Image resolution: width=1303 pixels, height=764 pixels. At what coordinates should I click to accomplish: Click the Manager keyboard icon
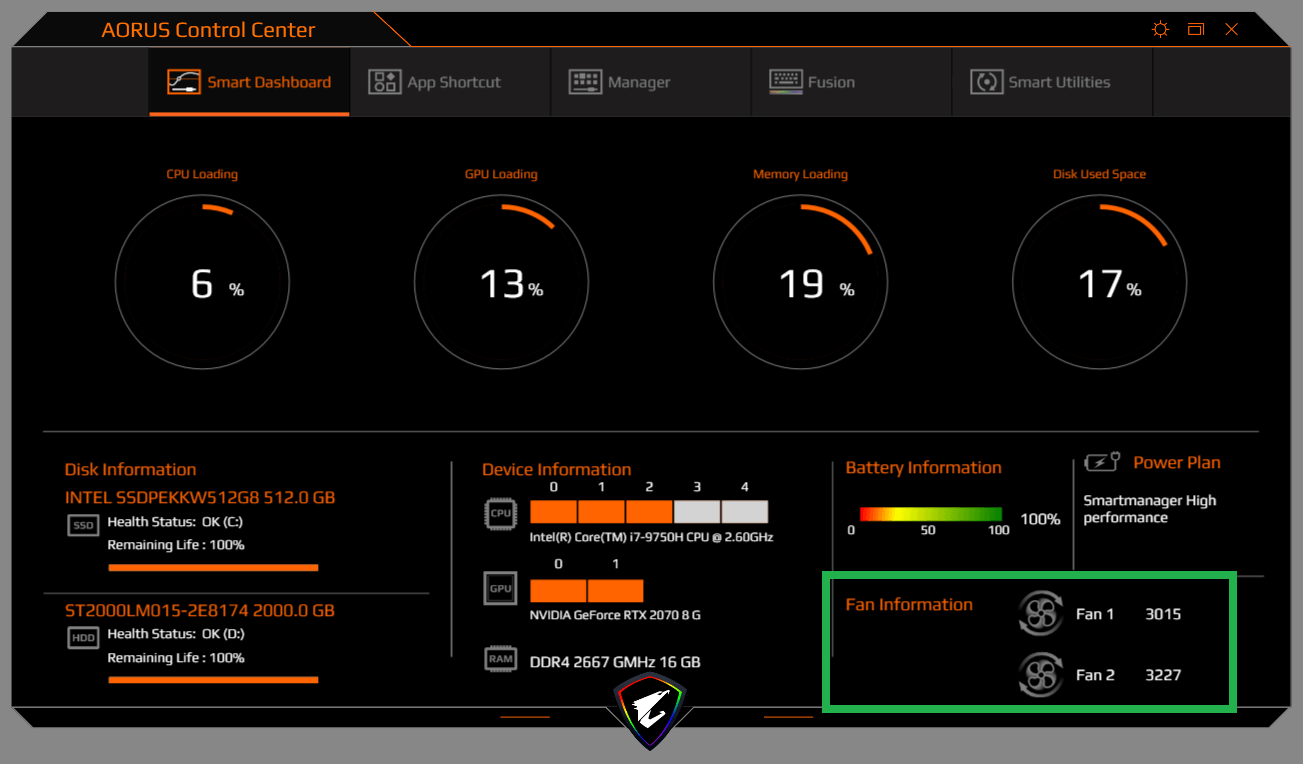[585, 82]
